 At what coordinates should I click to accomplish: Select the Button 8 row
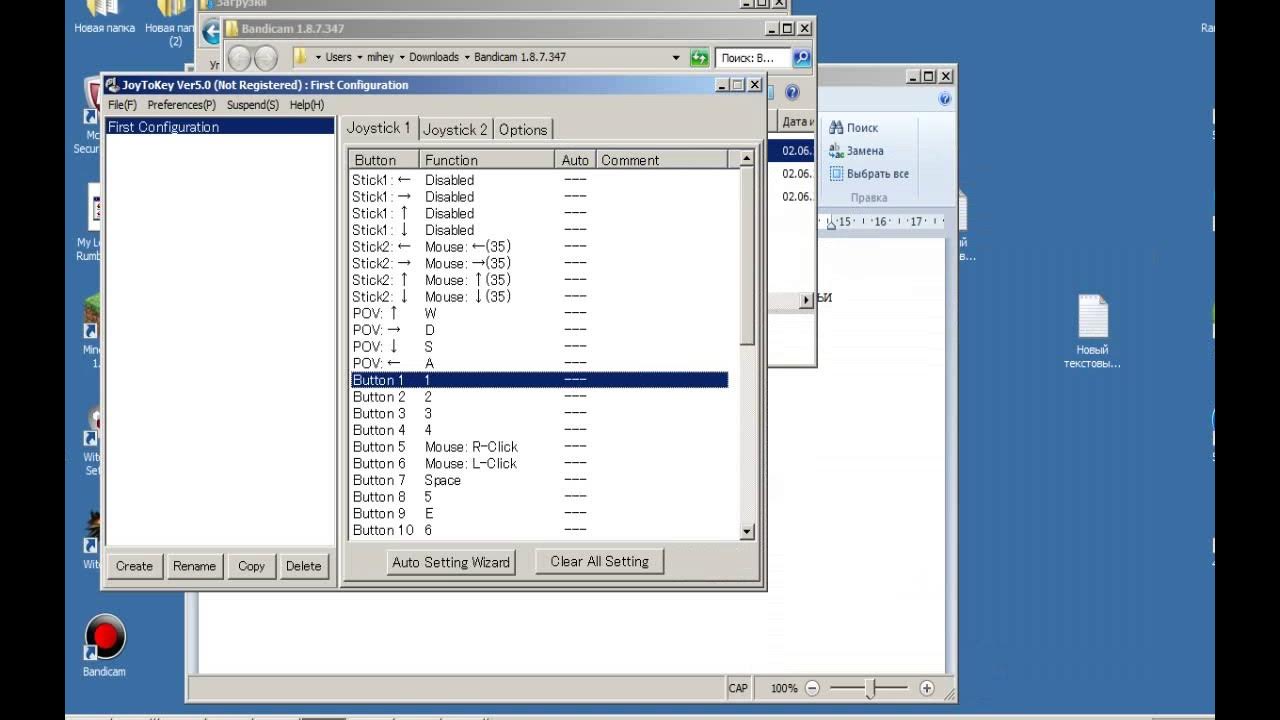(539, 497)
